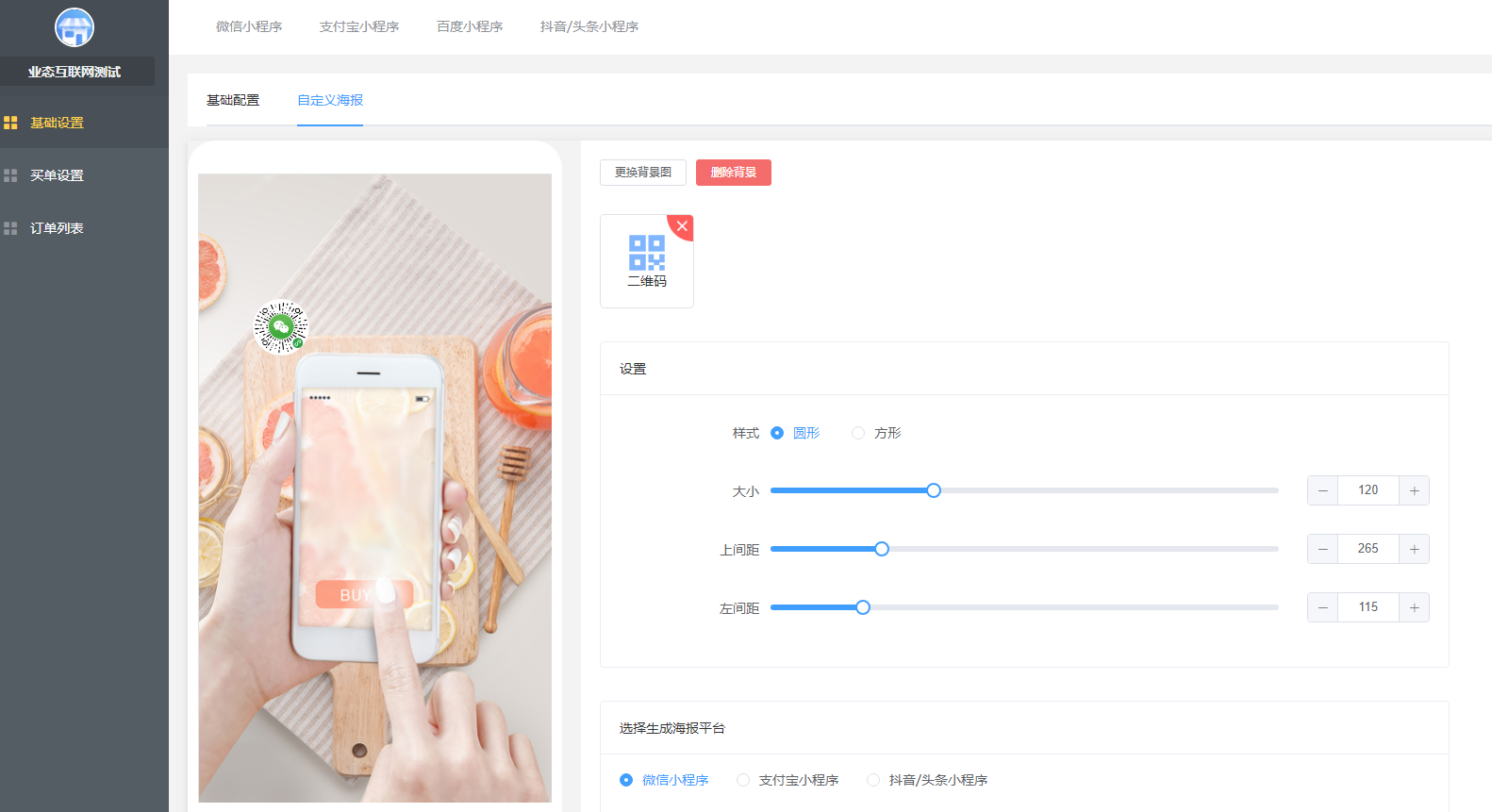Click the 左间距 slider handle
Screen dimensions: 1492x812
coord(863,607)
